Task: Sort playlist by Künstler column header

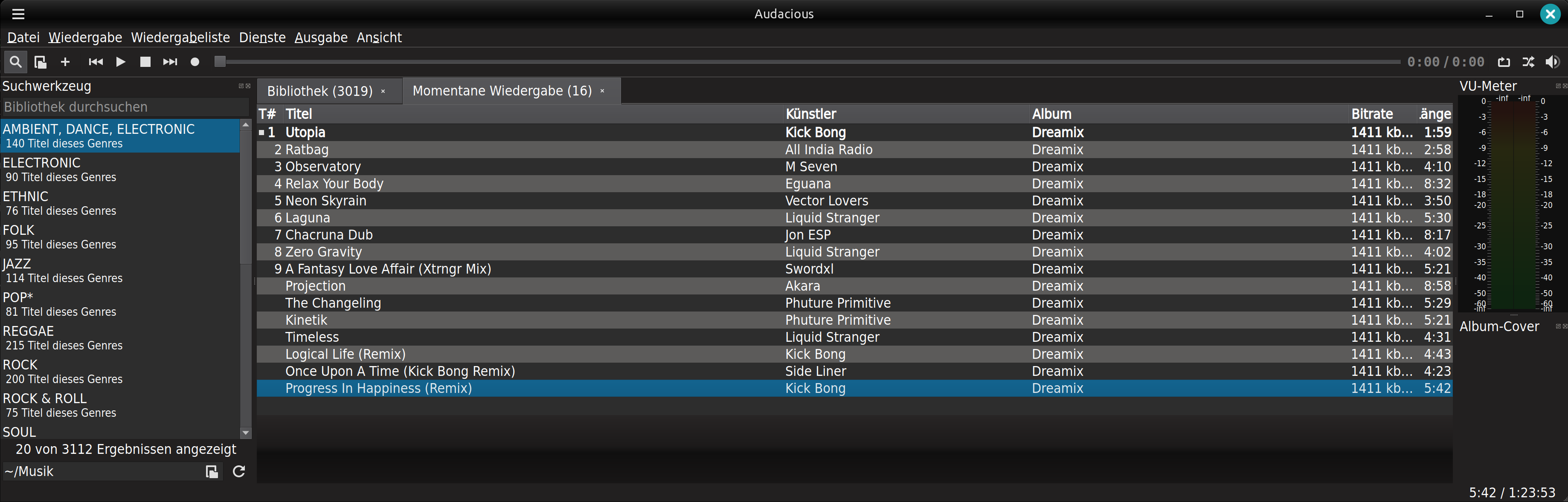Action: point(810,114)
